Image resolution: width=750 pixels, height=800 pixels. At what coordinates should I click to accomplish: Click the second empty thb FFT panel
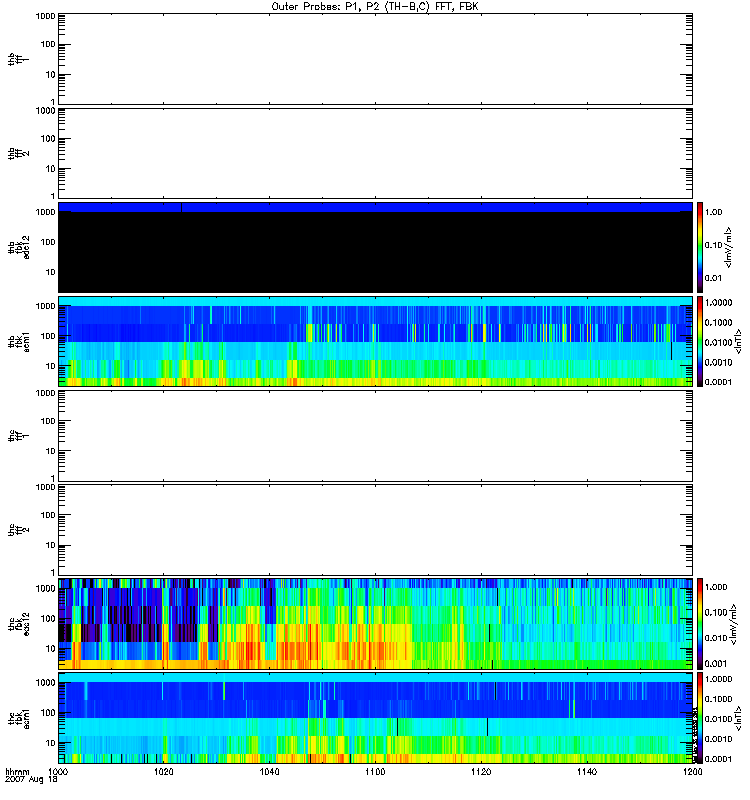(x=375, y=152)
